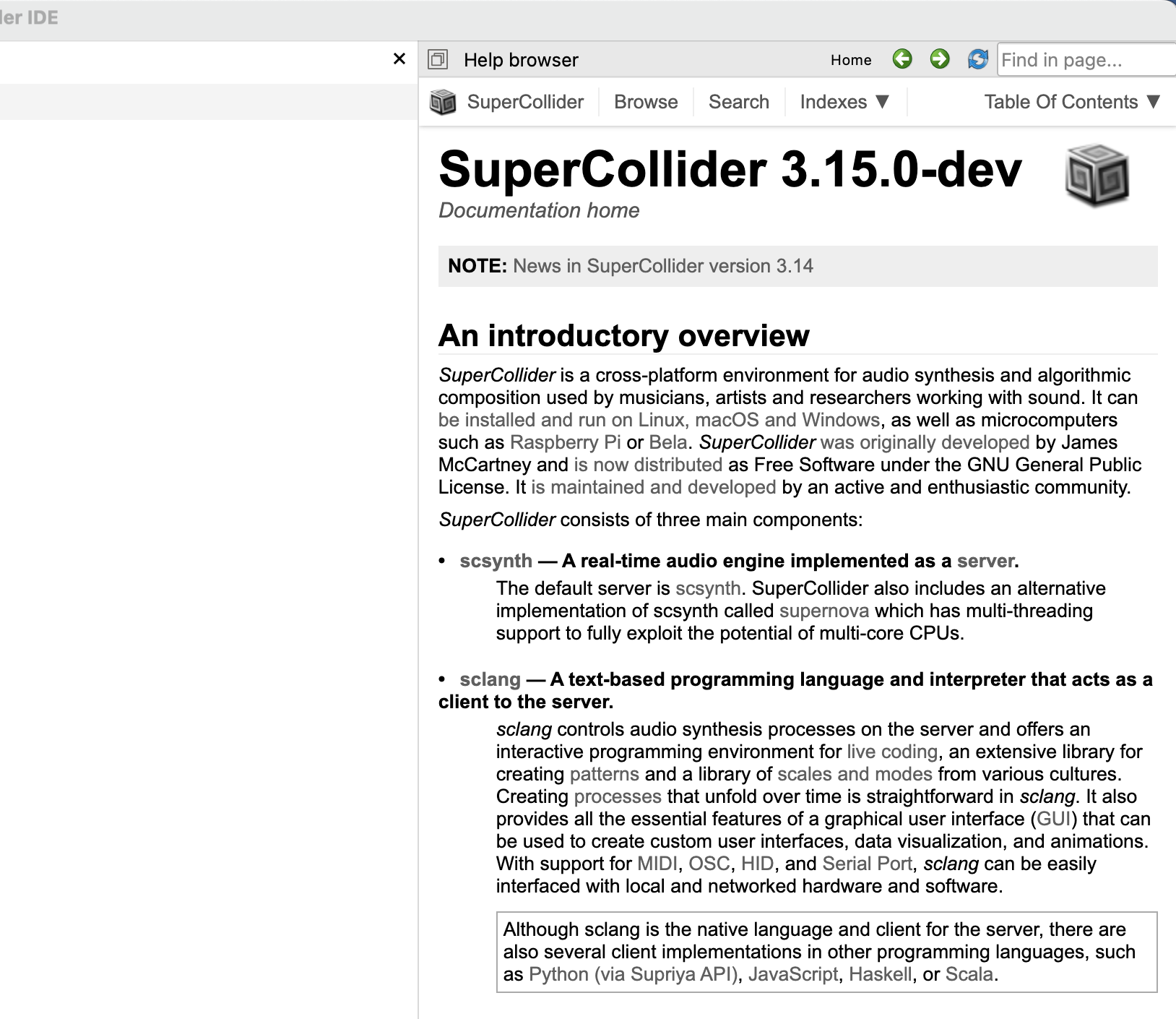Click the large SuperCollider cube logo

[x=1097, y=175]
